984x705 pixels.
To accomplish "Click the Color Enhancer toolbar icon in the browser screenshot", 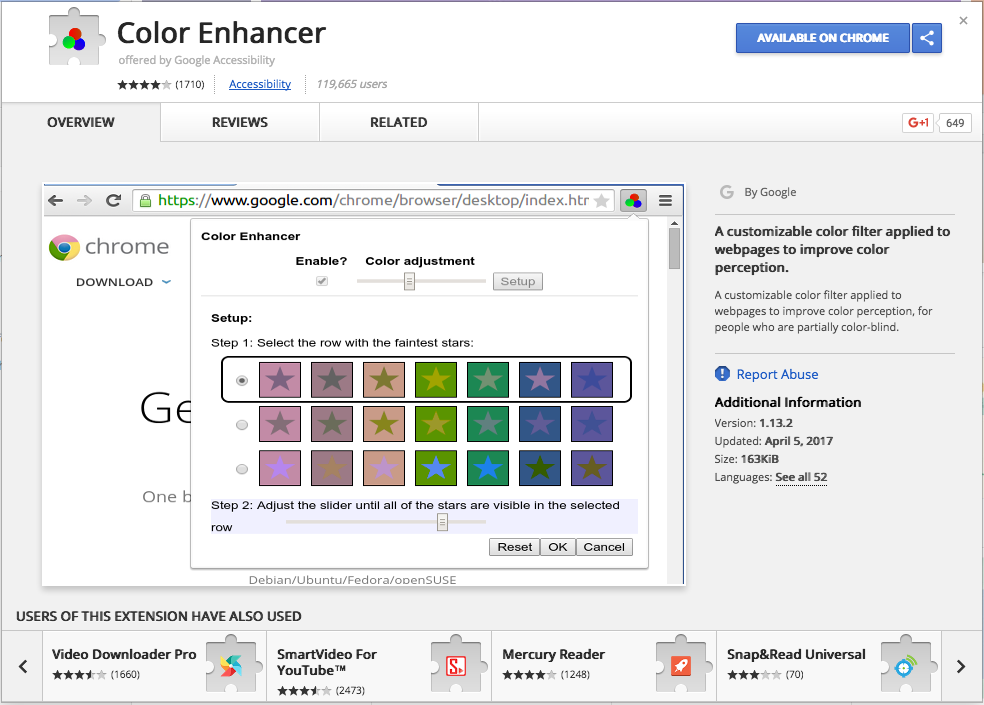I will [x=633, y=200].
